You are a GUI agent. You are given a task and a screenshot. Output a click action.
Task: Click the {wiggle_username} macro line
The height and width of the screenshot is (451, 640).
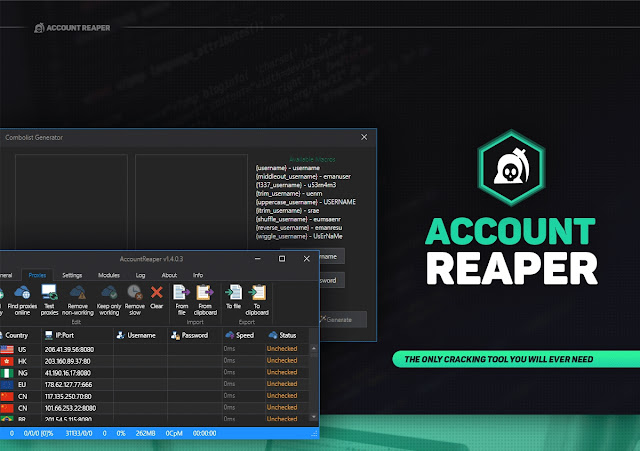(299, 236)
